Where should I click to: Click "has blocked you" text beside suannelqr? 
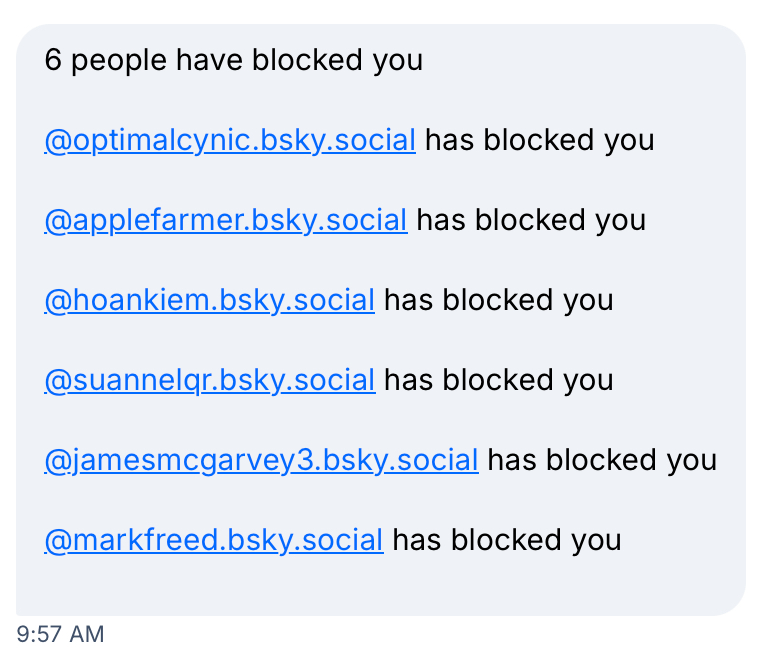(499, 380)
